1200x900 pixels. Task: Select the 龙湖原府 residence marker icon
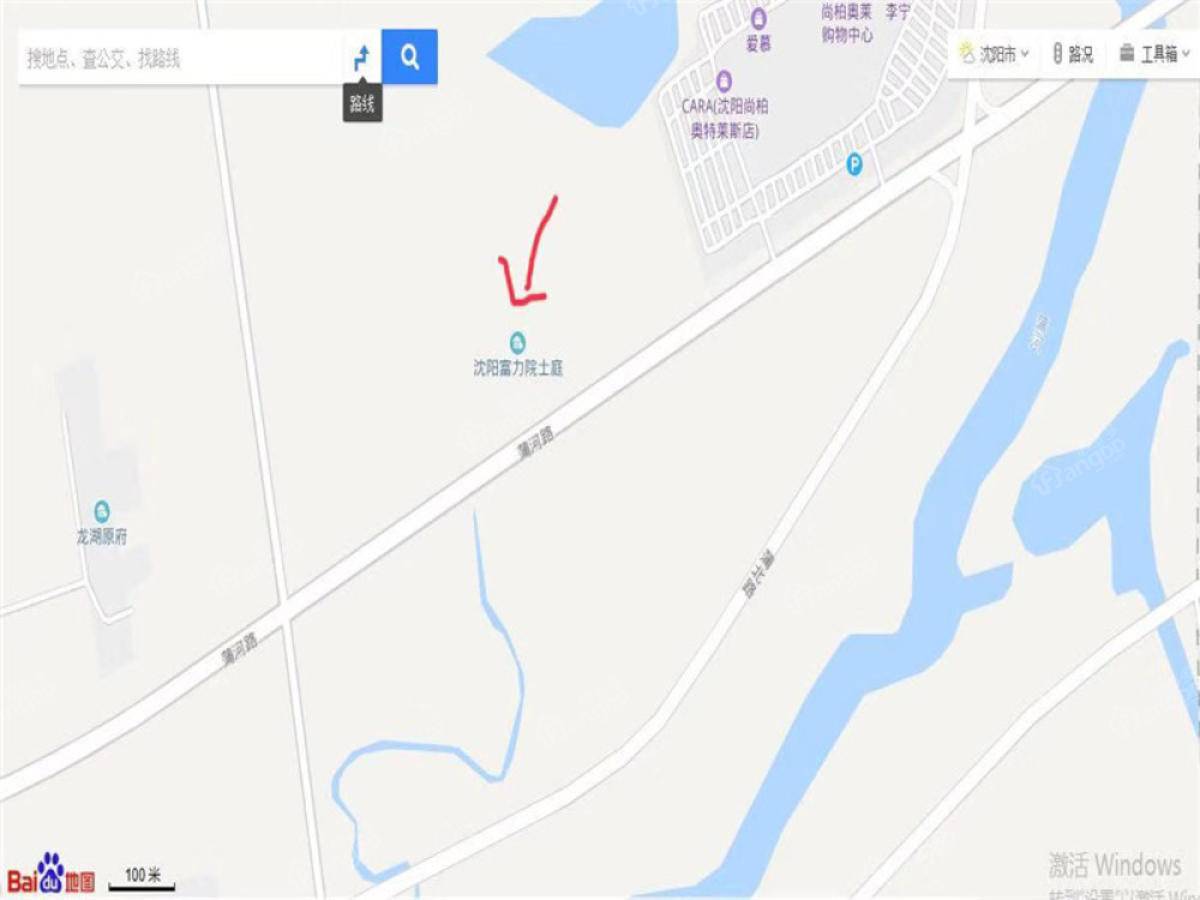102,510
